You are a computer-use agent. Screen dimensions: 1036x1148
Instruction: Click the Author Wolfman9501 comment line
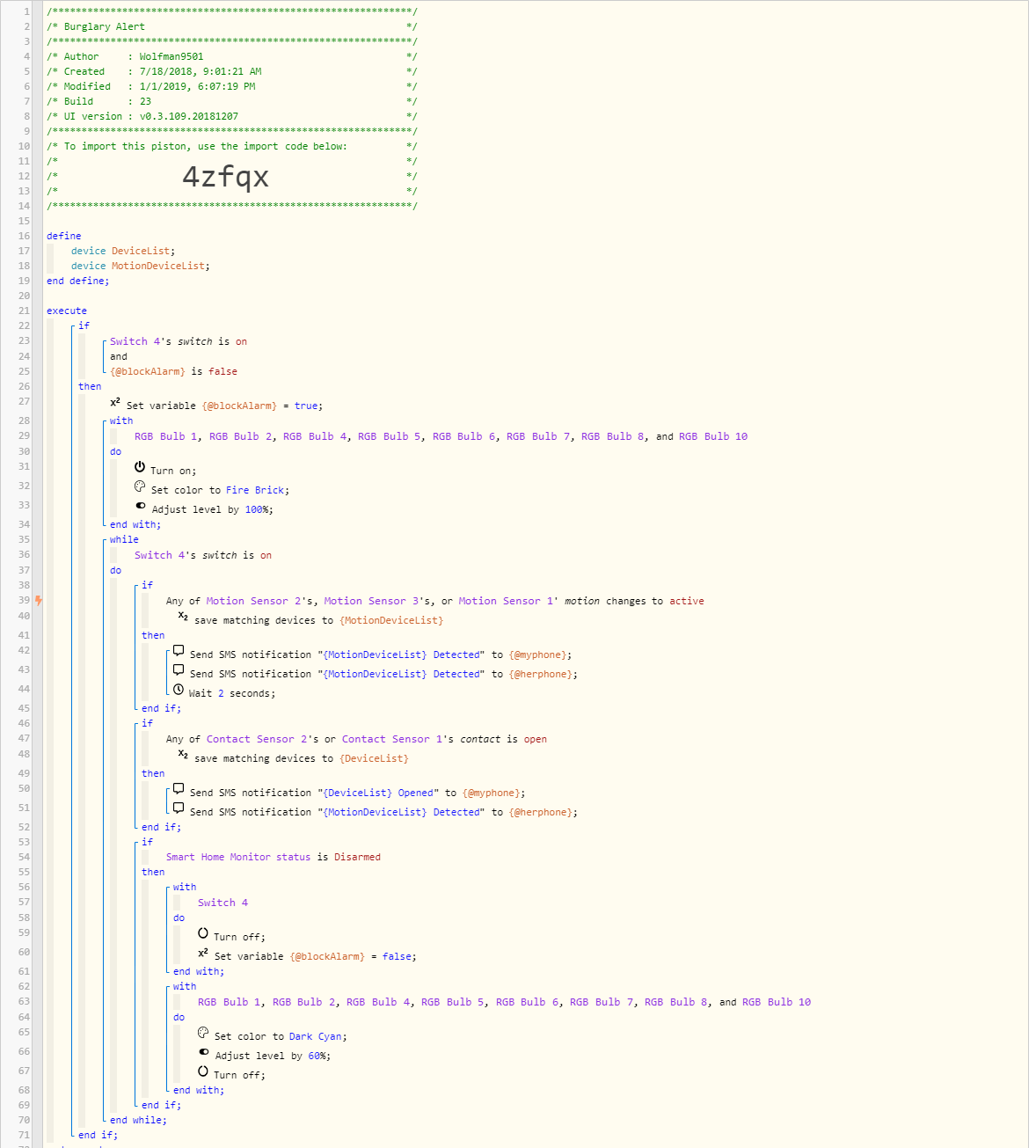tap(231, 56)
